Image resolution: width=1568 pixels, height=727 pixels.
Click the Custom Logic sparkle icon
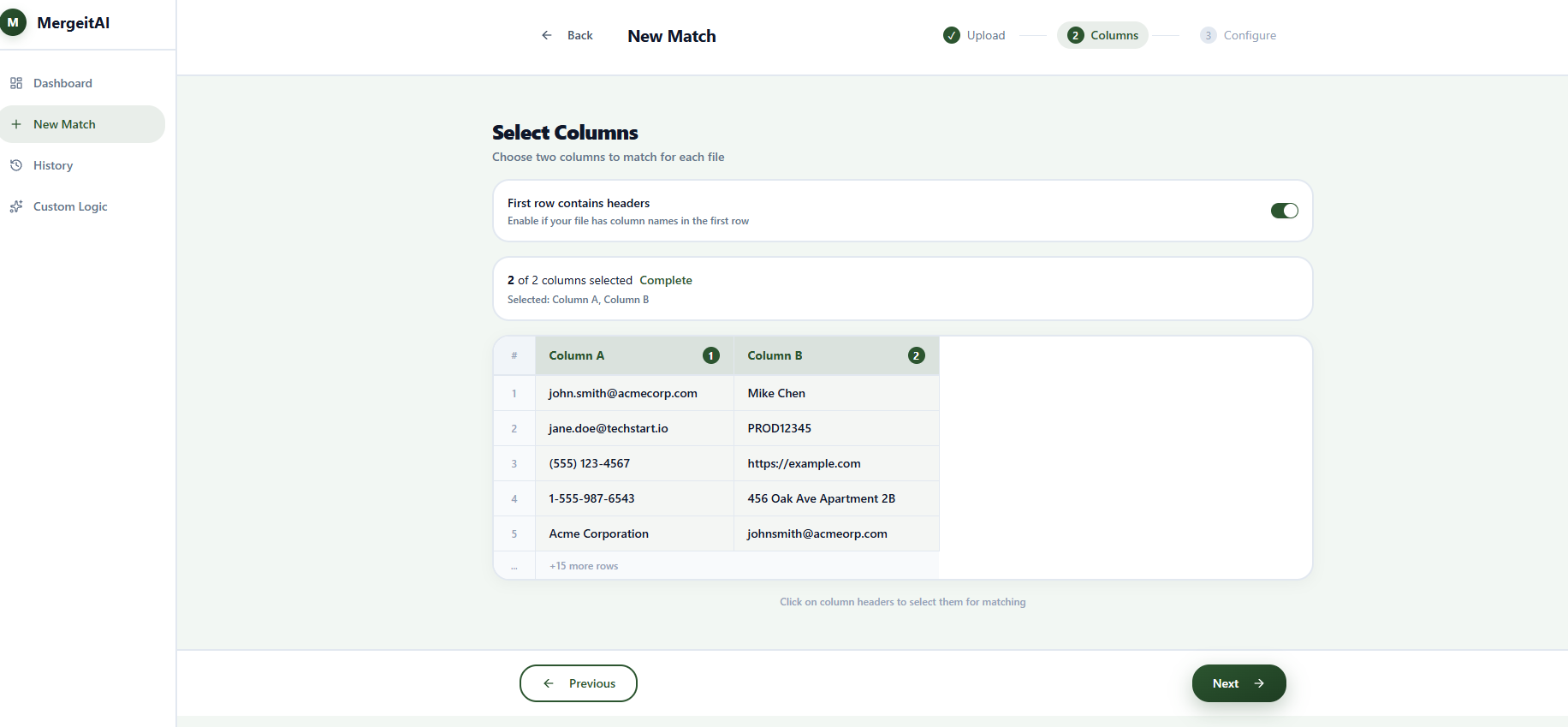[16, 206]
